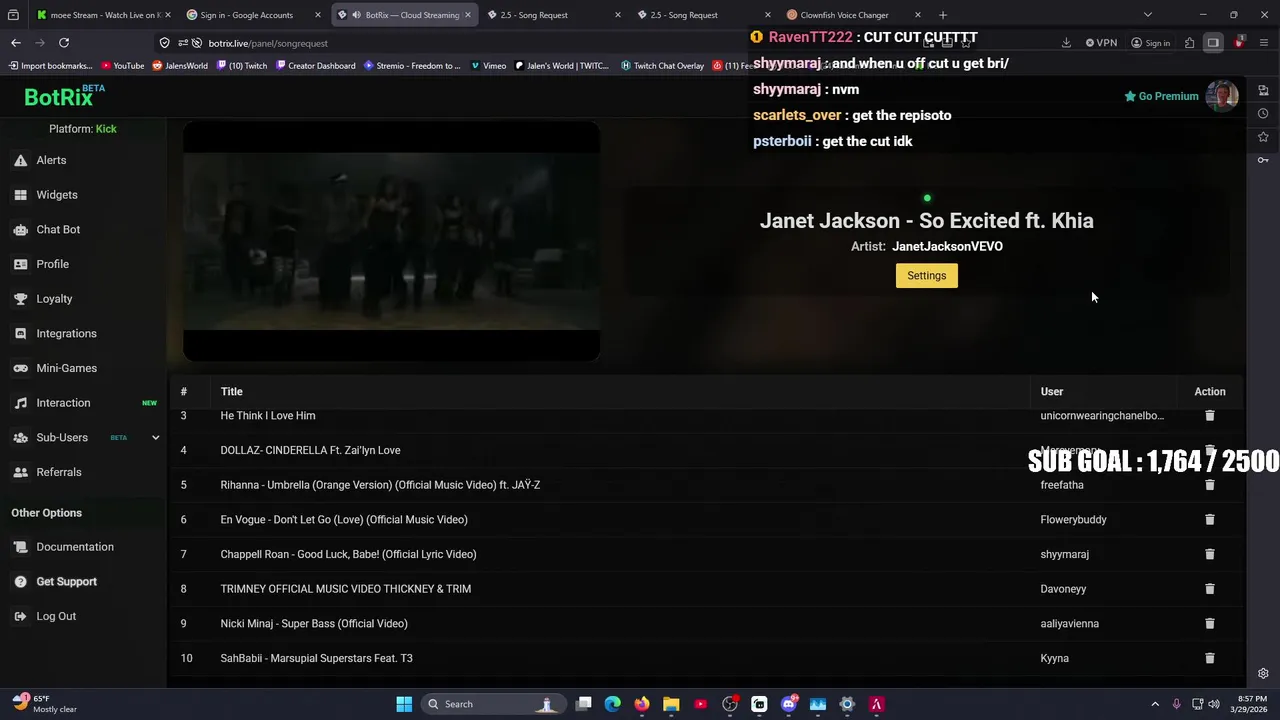
Task: Click the browser reload button
Action: (x=64, y=43)
